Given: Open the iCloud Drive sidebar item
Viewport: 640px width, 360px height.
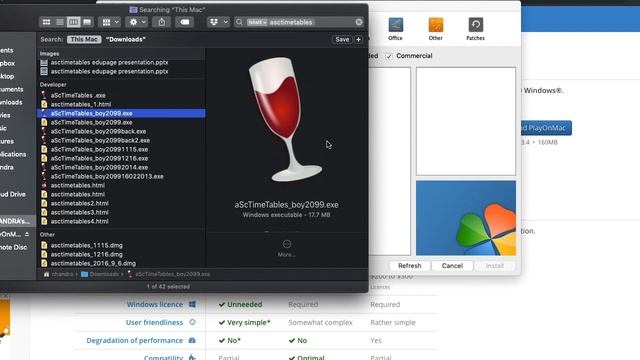Looking at the screenshot, I should coord(13,194).
